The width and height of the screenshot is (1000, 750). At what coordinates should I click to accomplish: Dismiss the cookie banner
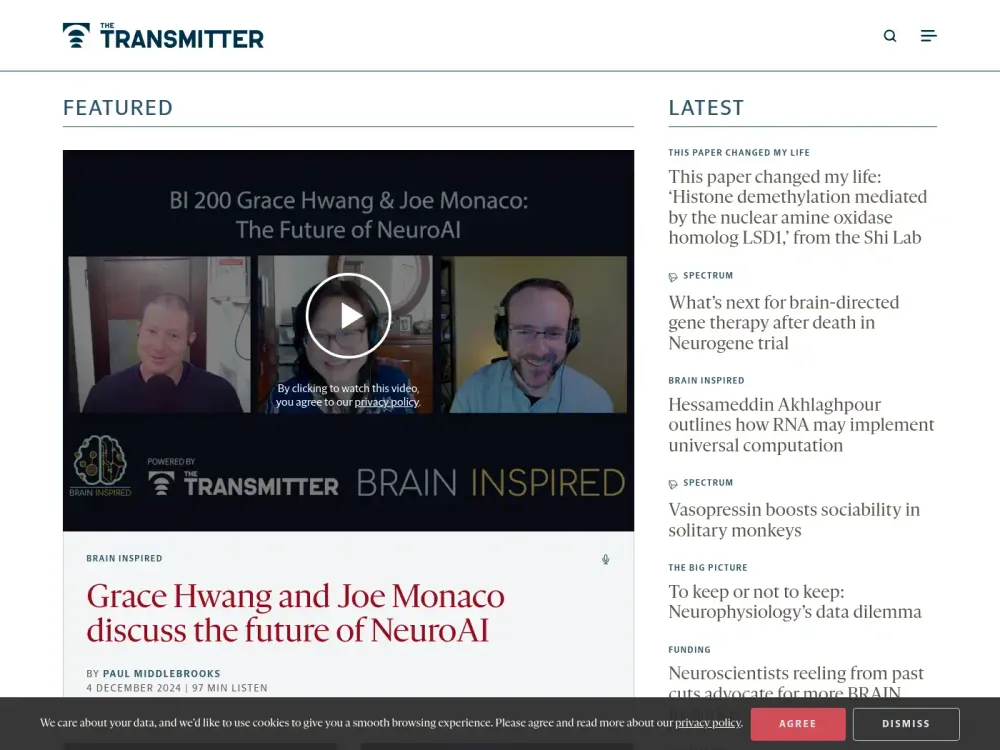[906, 724]
